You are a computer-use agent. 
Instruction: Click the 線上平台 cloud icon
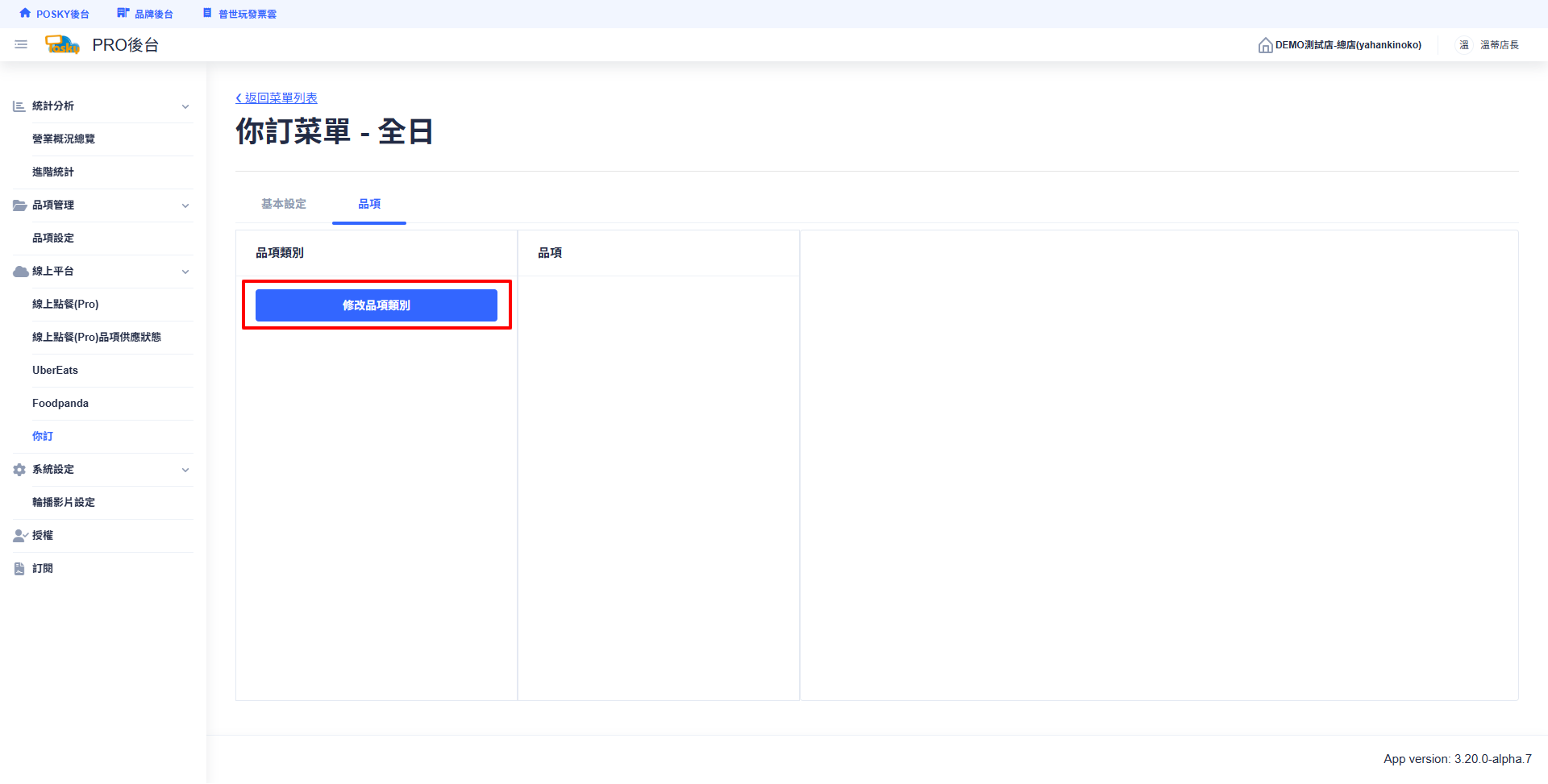(20, 272)
